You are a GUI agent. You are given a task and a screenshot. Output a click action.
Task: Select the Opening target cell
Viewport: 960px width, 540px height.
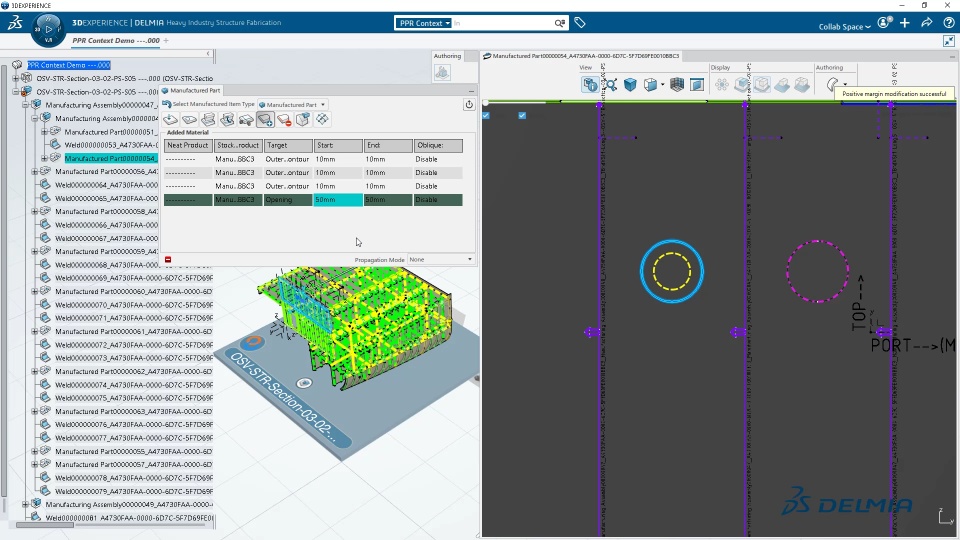(288, 200)
